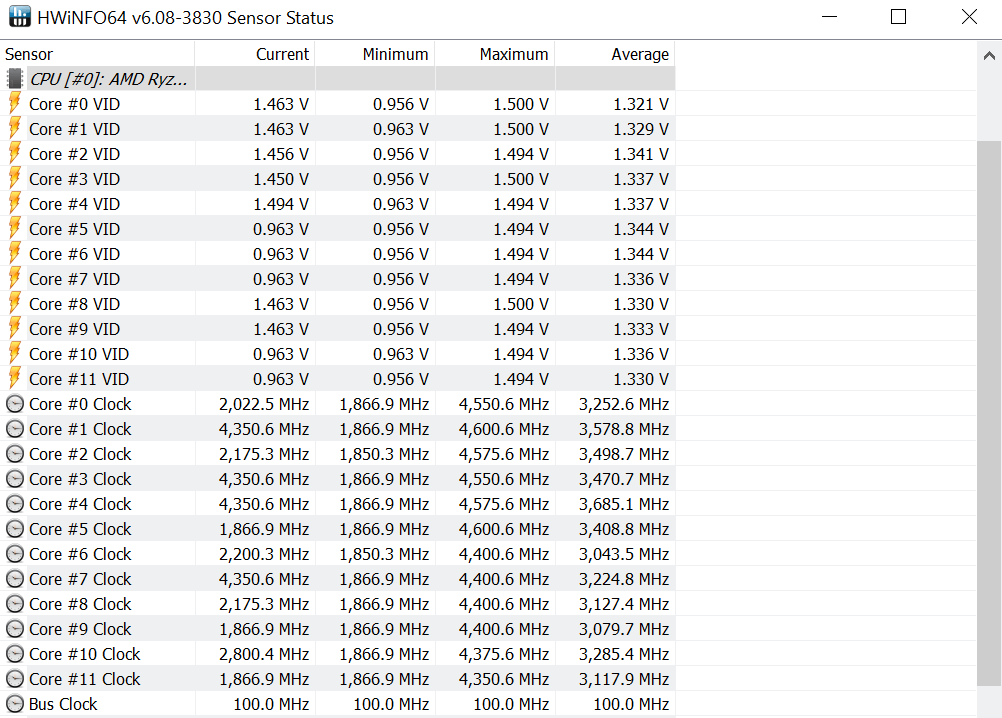Click the clock icon for Core #10 Clock
The width and height of the screenshot is (1002, 718).
click(x=15, y=653)
